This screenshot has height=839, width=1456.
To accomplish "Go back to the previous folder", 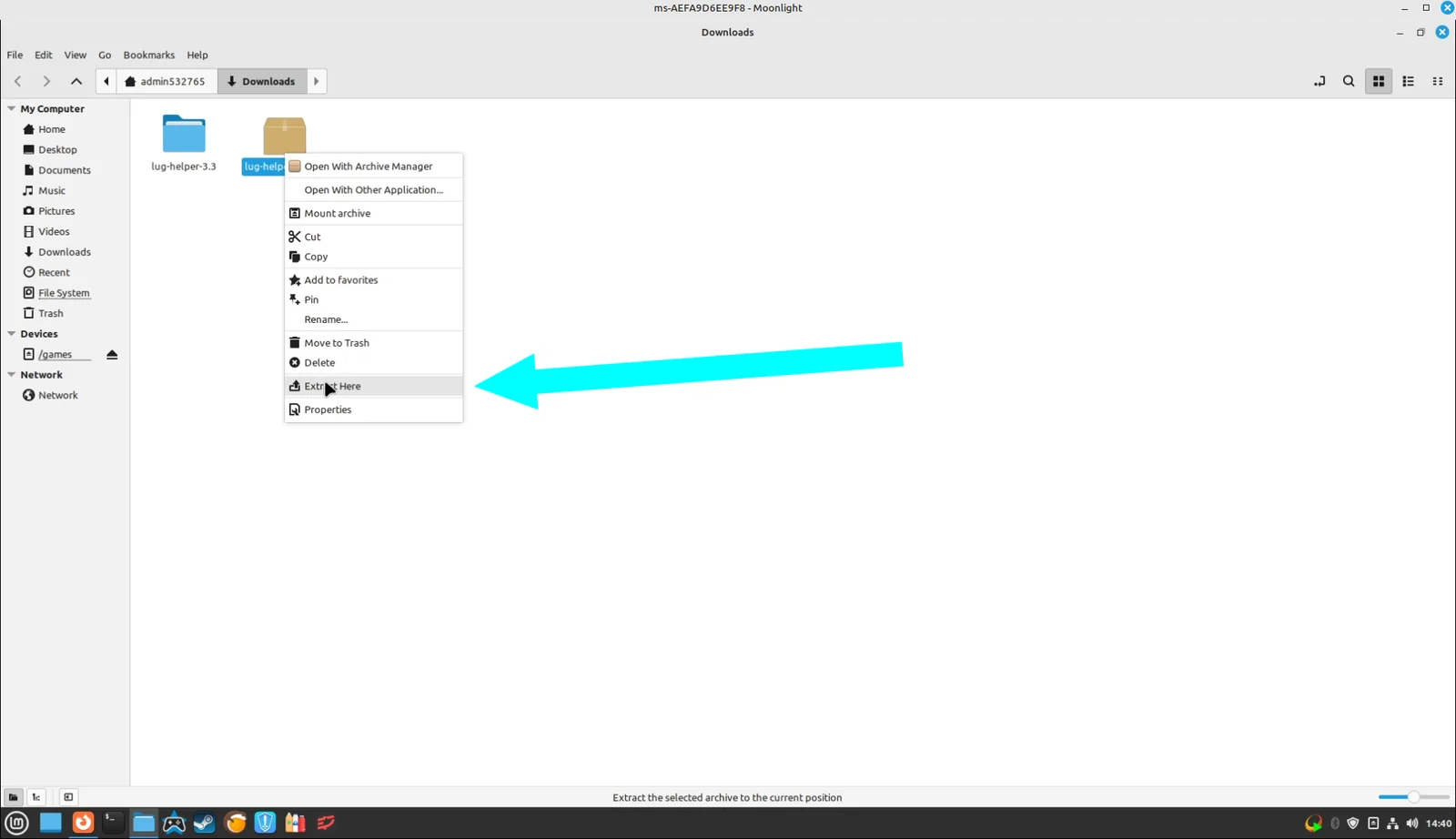I will pos(18,81).
